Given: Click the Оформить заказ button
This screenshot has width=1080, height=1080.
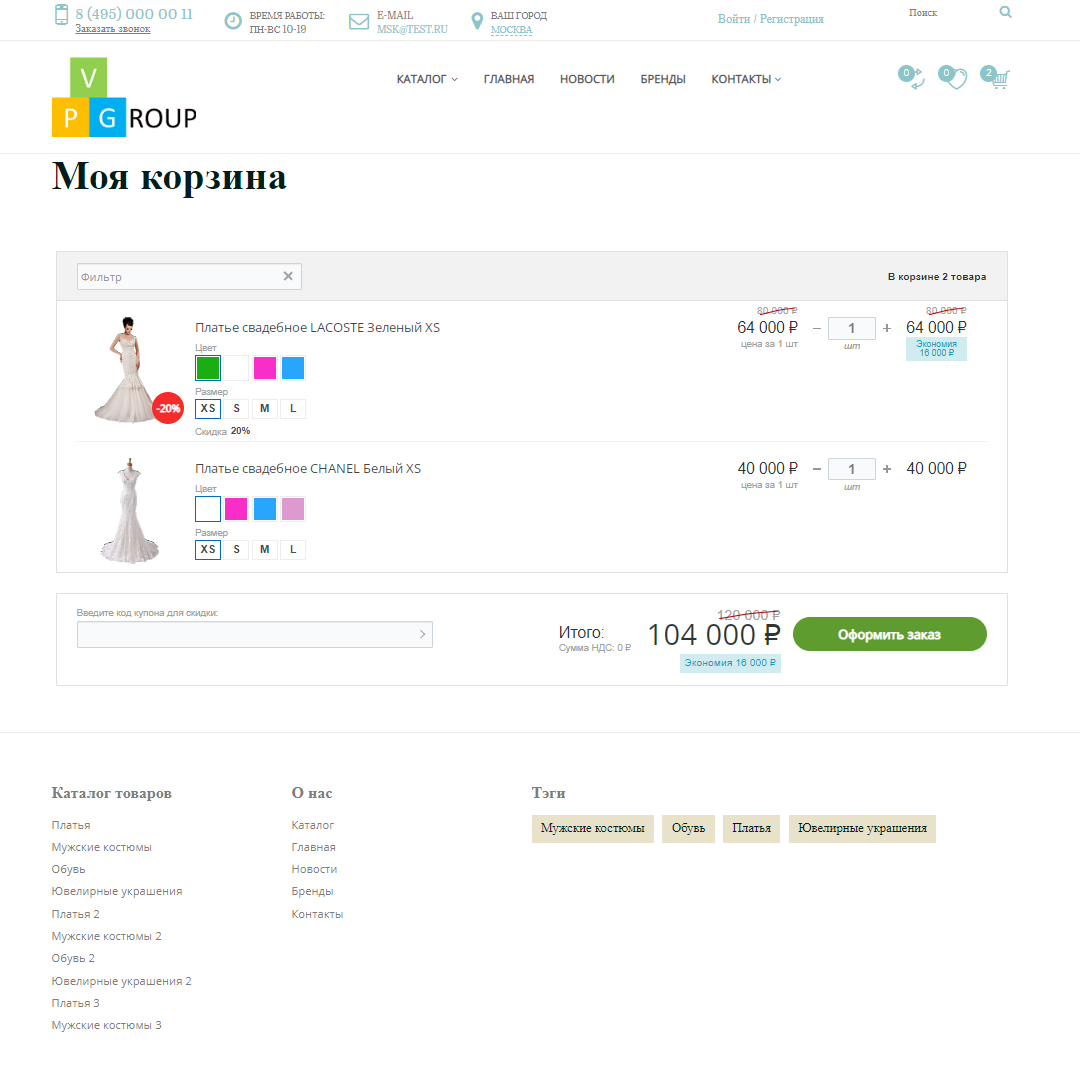Looking at the screenshot, I should pos(889,634).
